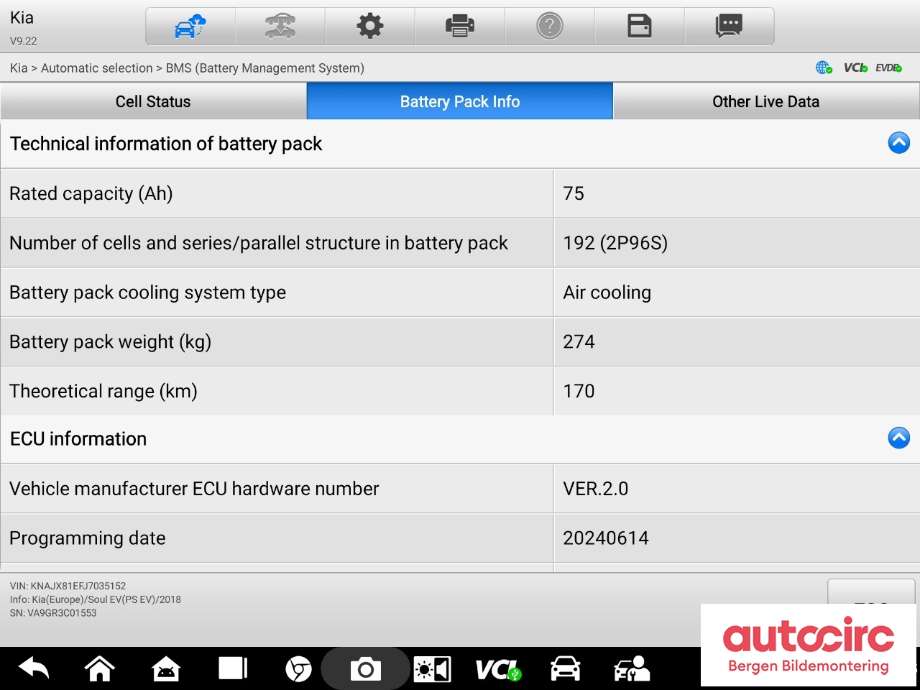920x690 pixels.
Task: Open the car with technician service icon
Action: click(x=631, y=669)
